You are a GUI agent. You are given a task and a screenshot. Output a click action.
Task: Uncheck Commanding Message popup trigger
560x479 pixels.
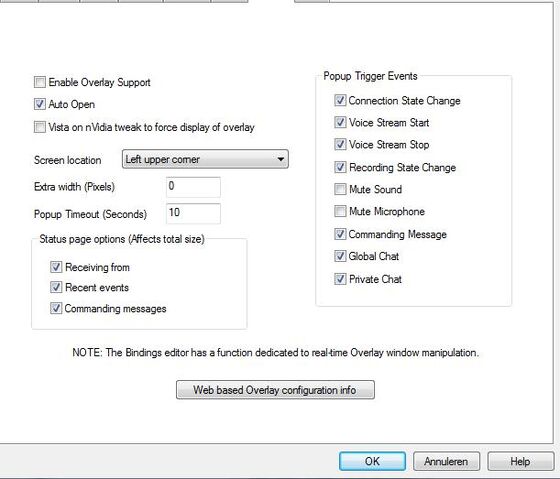click(340, 234)
